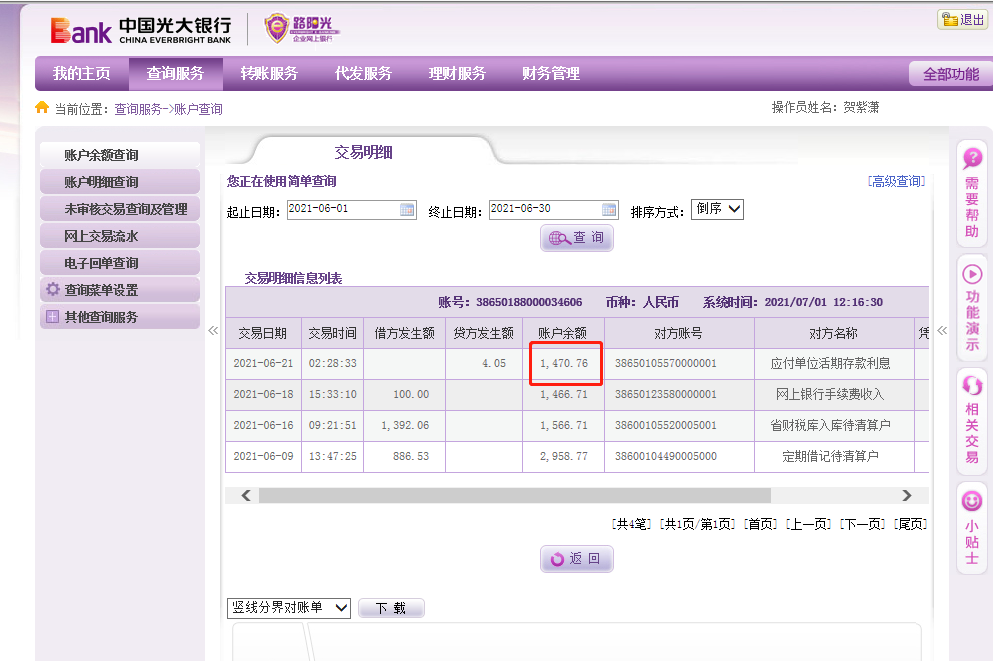Open the 转账服务 menu tab
The image size is (993, 661).
pyautogui.click(x=269, y=74)
